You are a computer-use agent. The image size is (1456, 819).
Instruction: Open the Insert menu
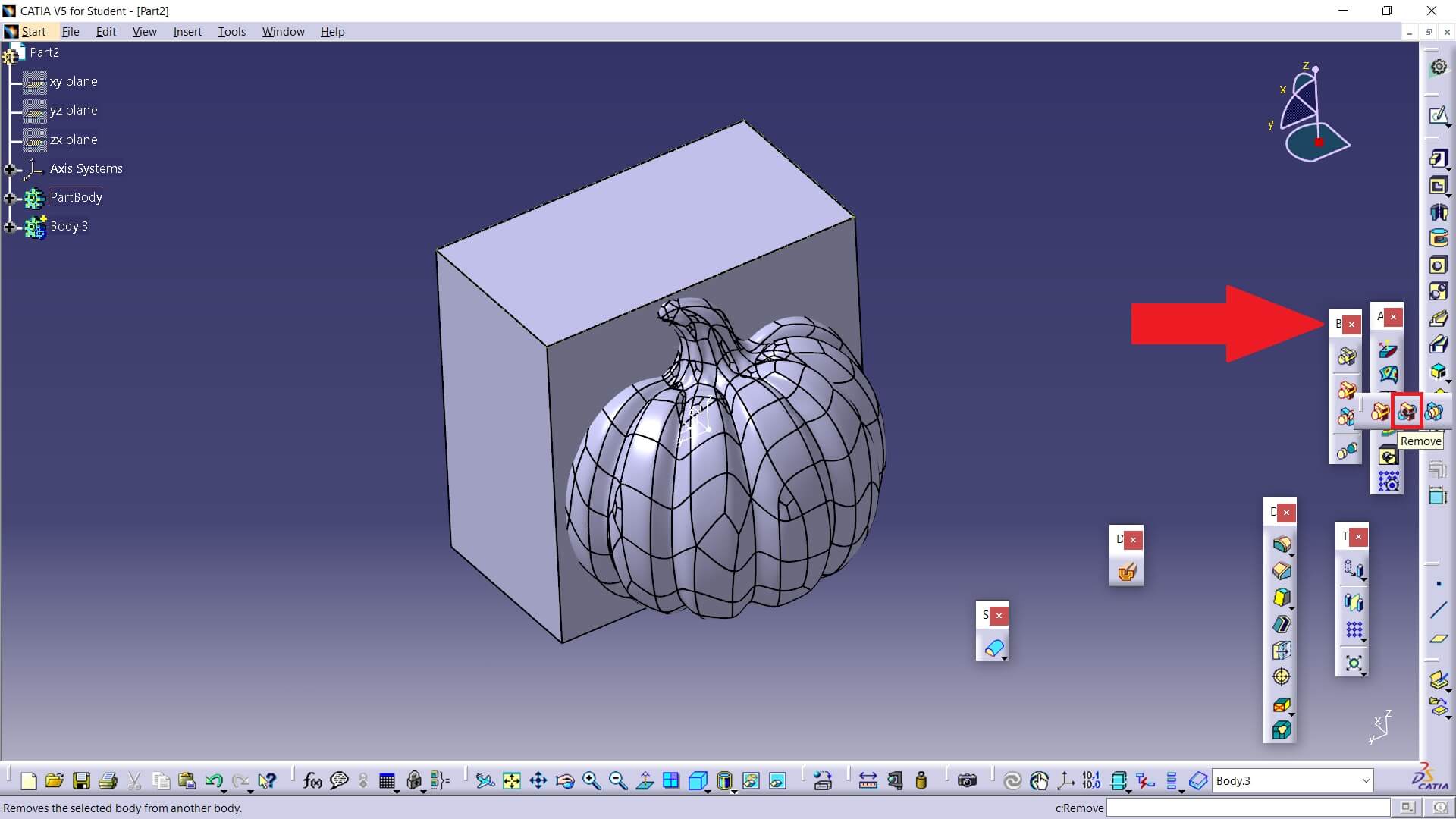(x=187, y=31)
